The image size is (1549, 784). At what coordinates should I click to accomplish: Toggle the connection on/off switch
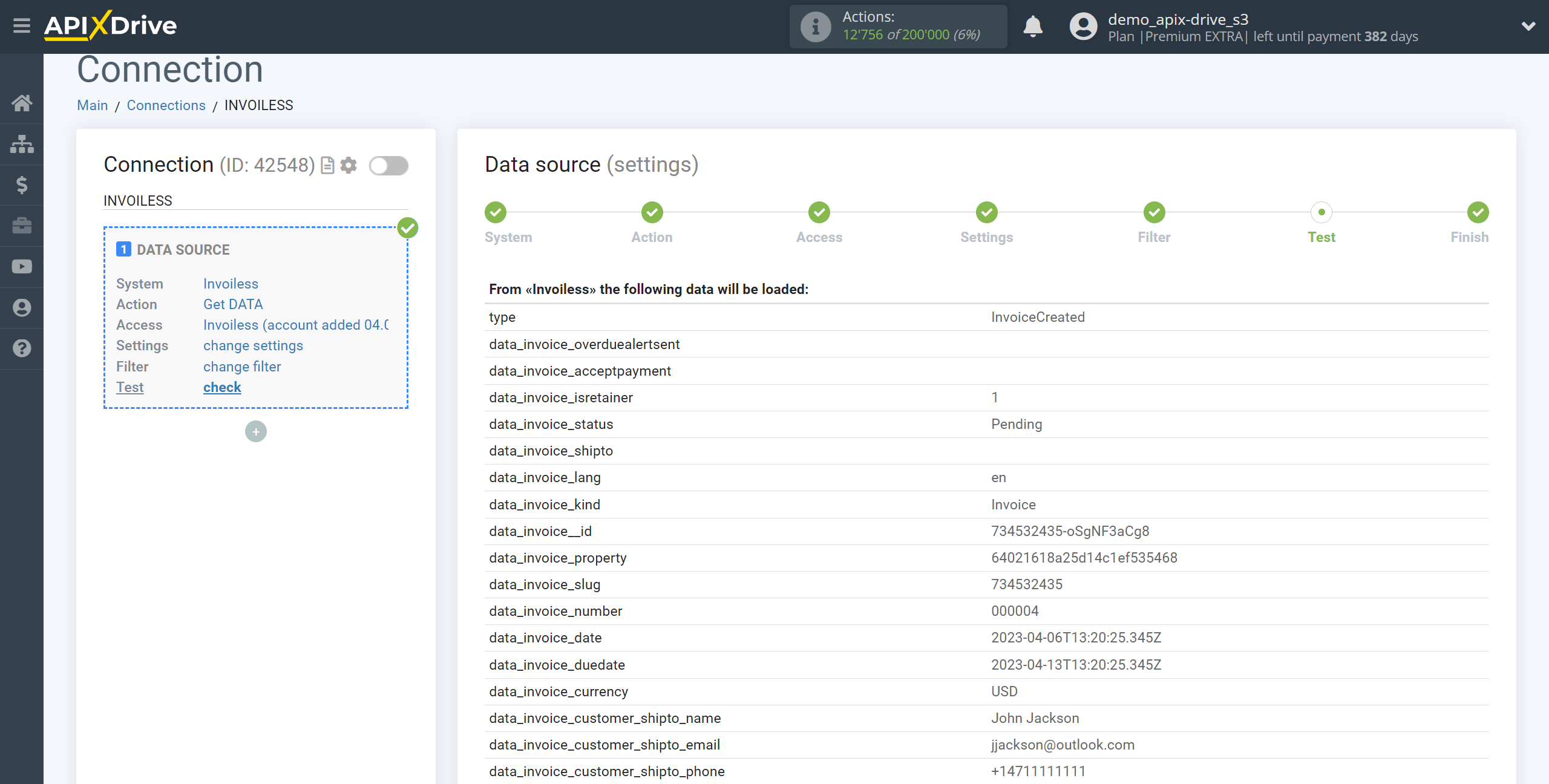coord(388,165)
